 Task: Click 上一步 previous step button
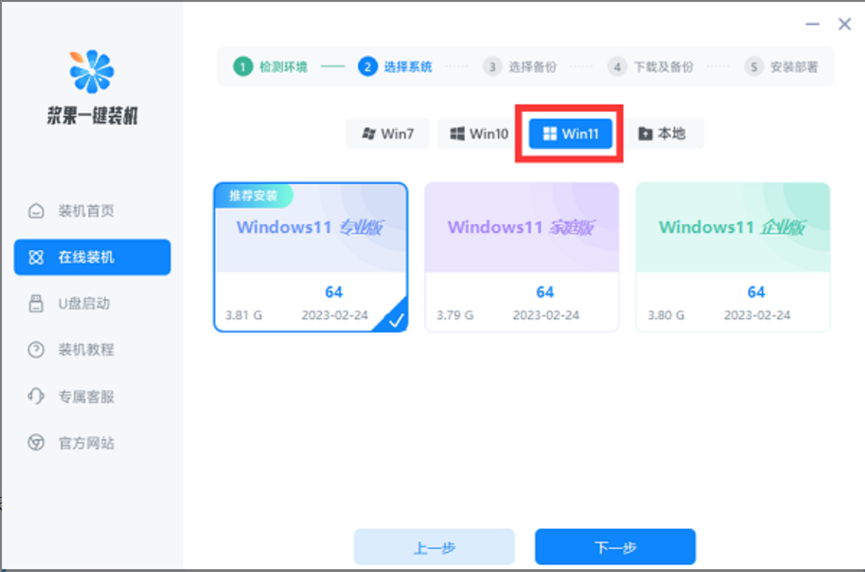click(434, 547)
